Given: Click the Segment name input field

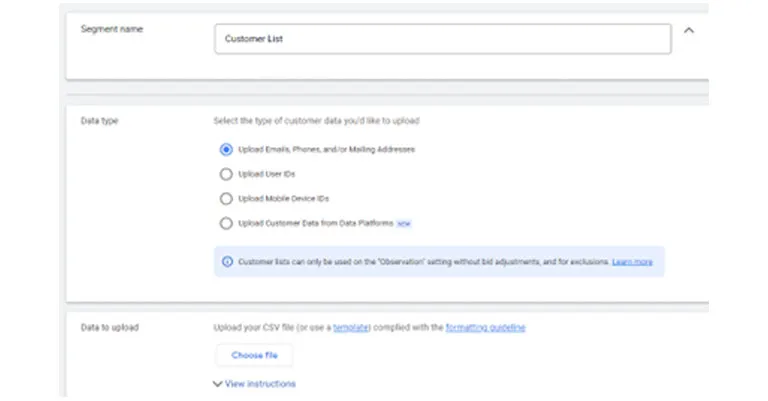Looking at the screenshot, I should click(x=443, y=39).
